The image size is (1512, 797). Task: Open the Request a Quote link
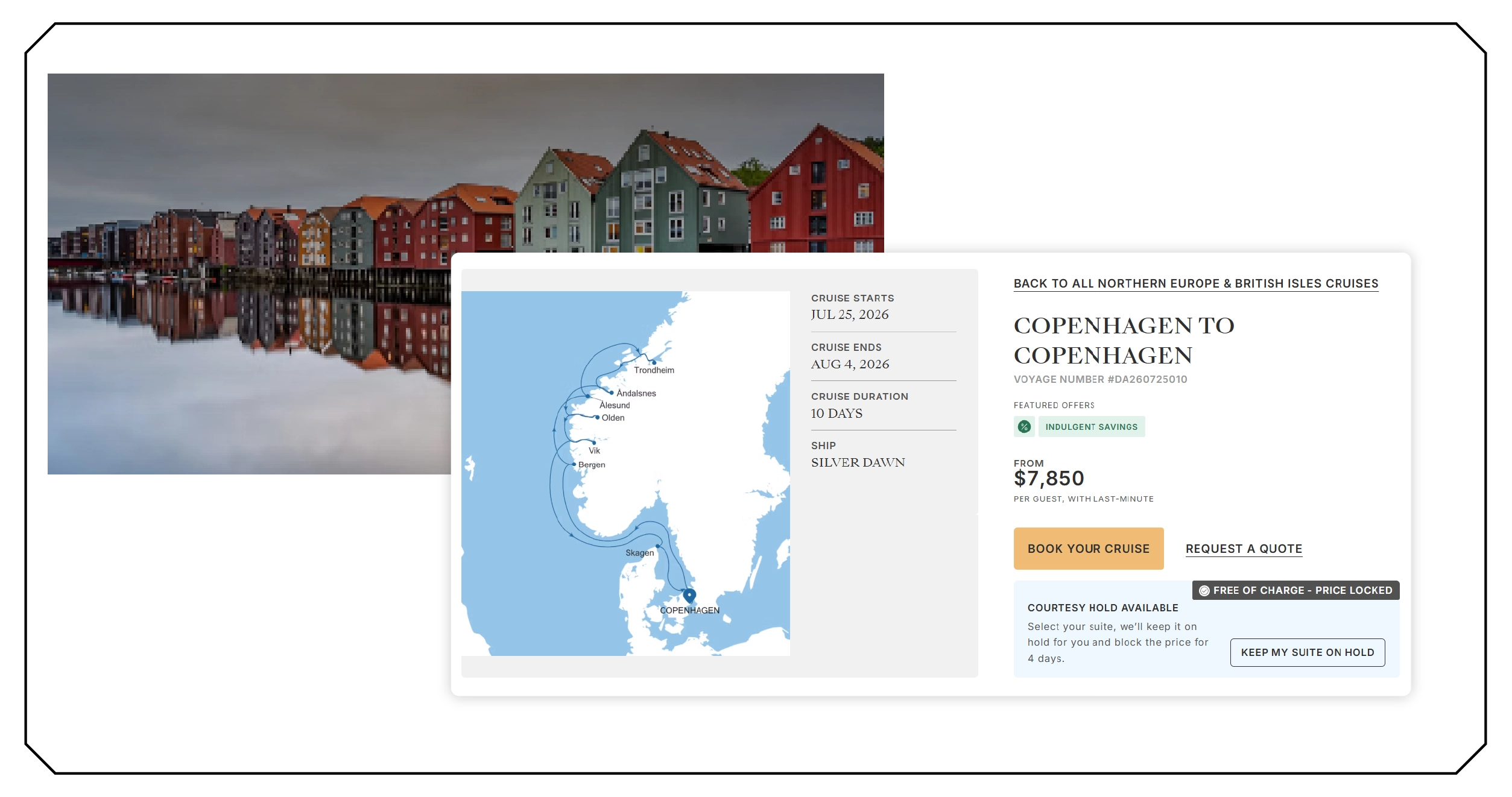pyautogui.click(x=1244, y=549)
